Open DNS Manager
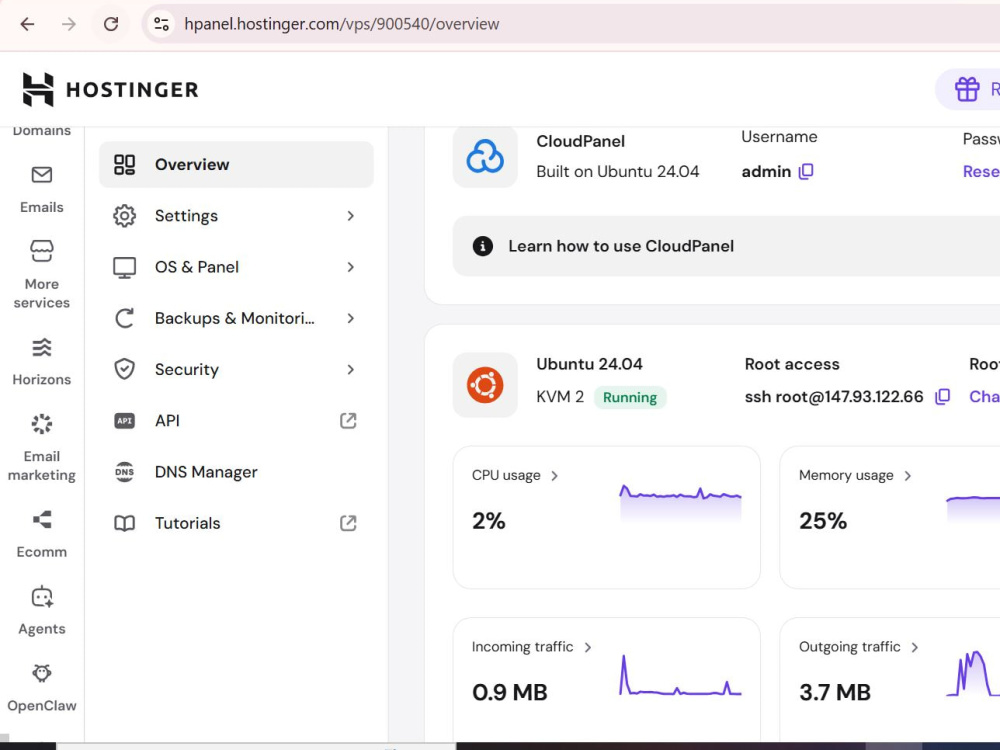This screenshot has width=1000, height=750. click(236, 472)
